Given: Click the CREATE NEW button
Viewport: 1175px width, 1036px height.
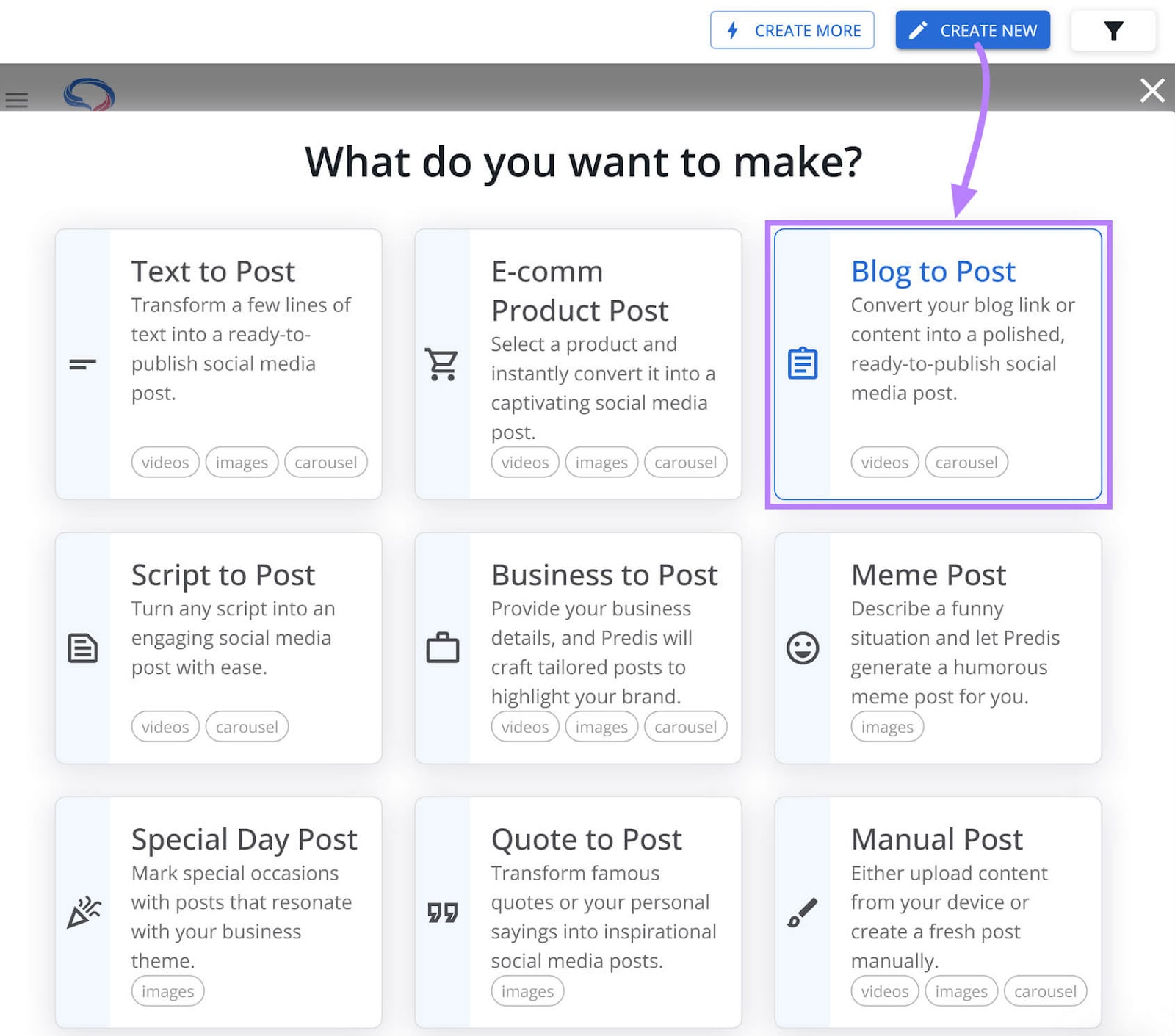Looking at the screenshot, I should pos(972,30).
